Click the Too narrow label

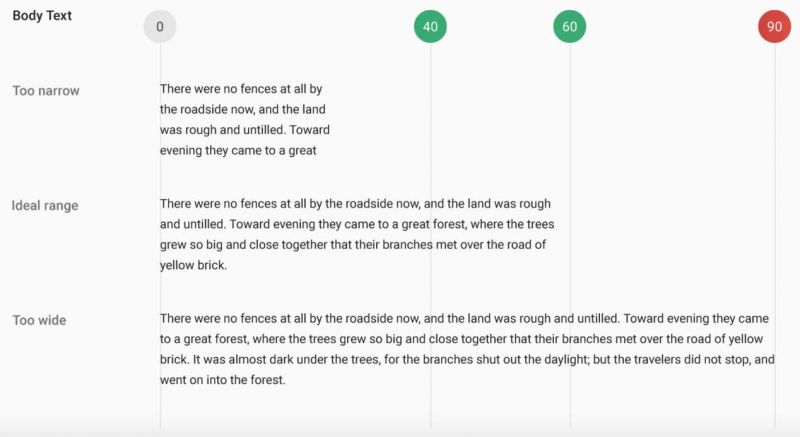46,91
